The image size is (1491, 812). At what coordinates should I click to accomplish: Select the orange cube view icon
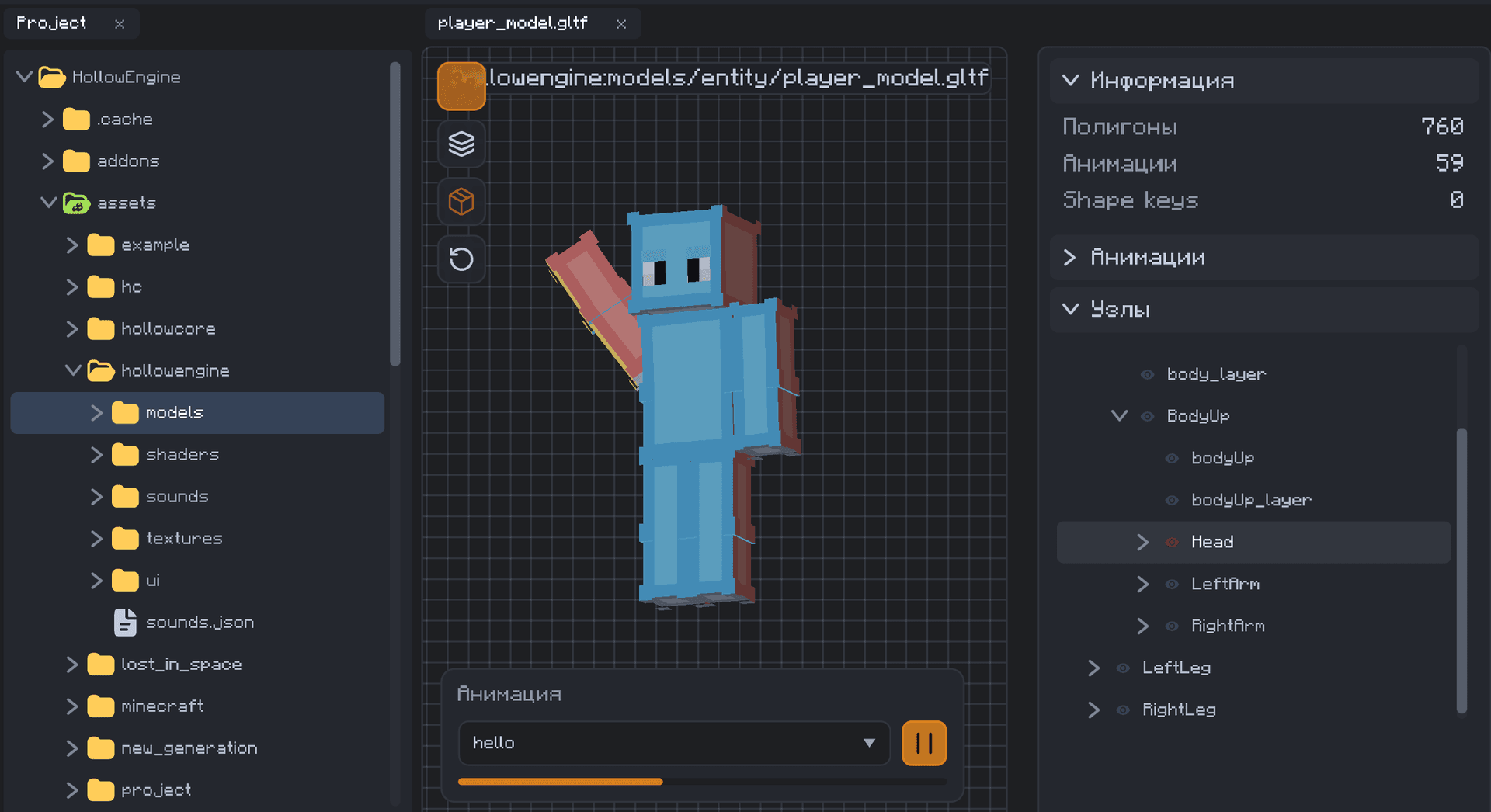tap(461, 201)
